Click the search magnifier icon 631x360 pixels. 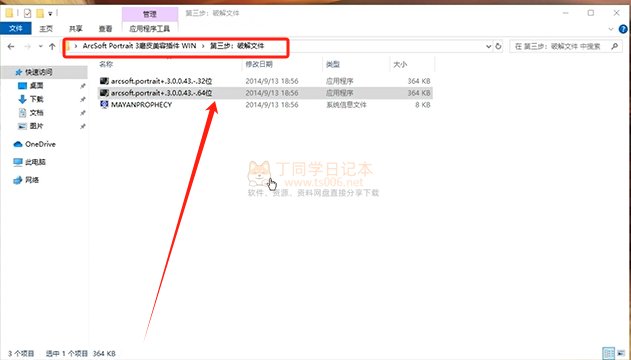[x=615, y=47]
